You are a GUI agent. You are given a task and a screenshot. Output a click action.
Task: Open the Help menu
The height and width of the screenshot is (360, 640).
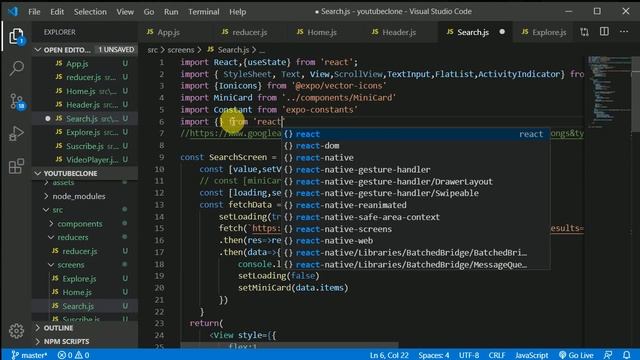click(x=238, y=11)
